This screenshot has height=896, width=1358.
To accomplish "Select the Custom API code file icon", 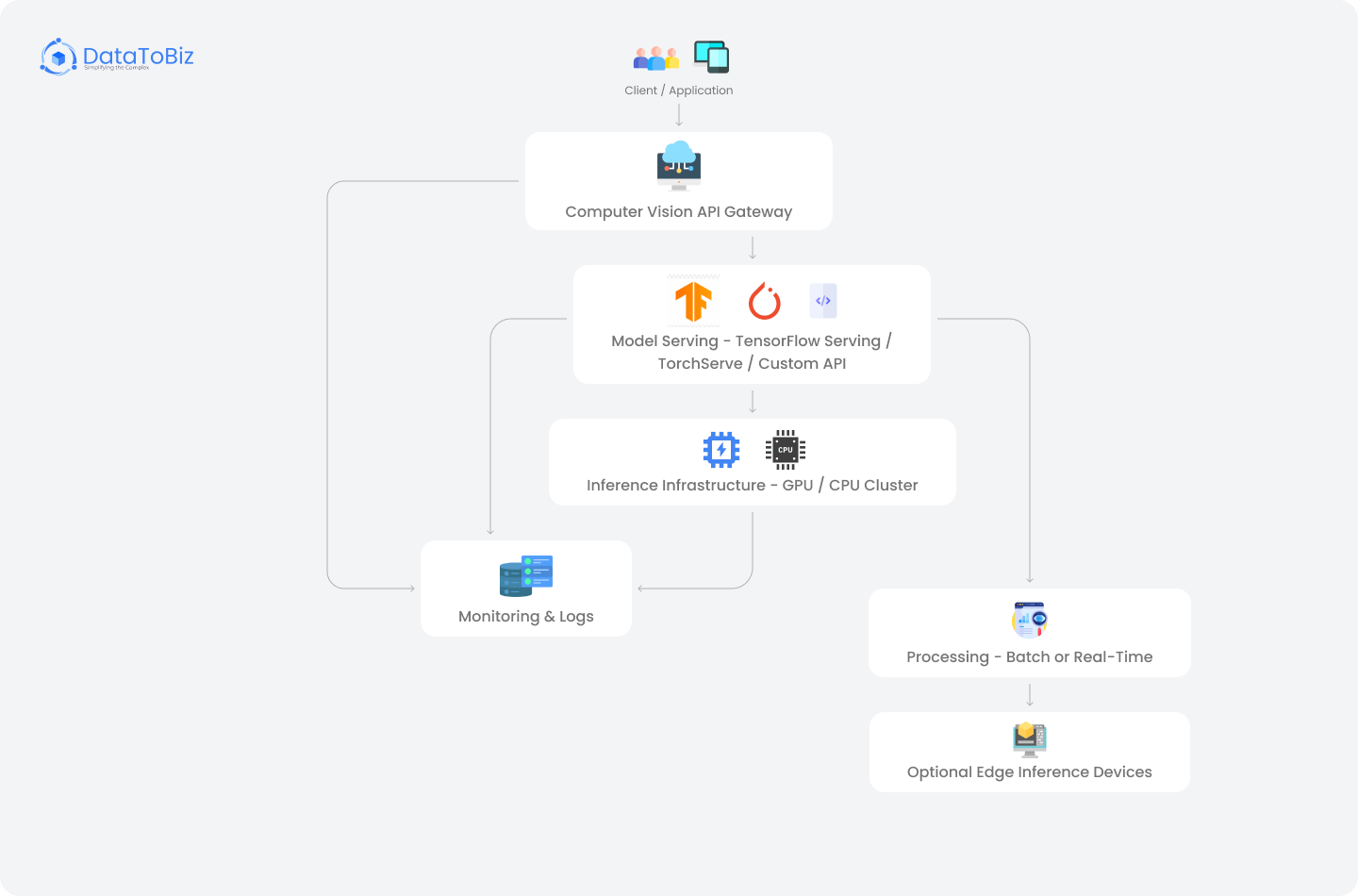I will point(823,301).
